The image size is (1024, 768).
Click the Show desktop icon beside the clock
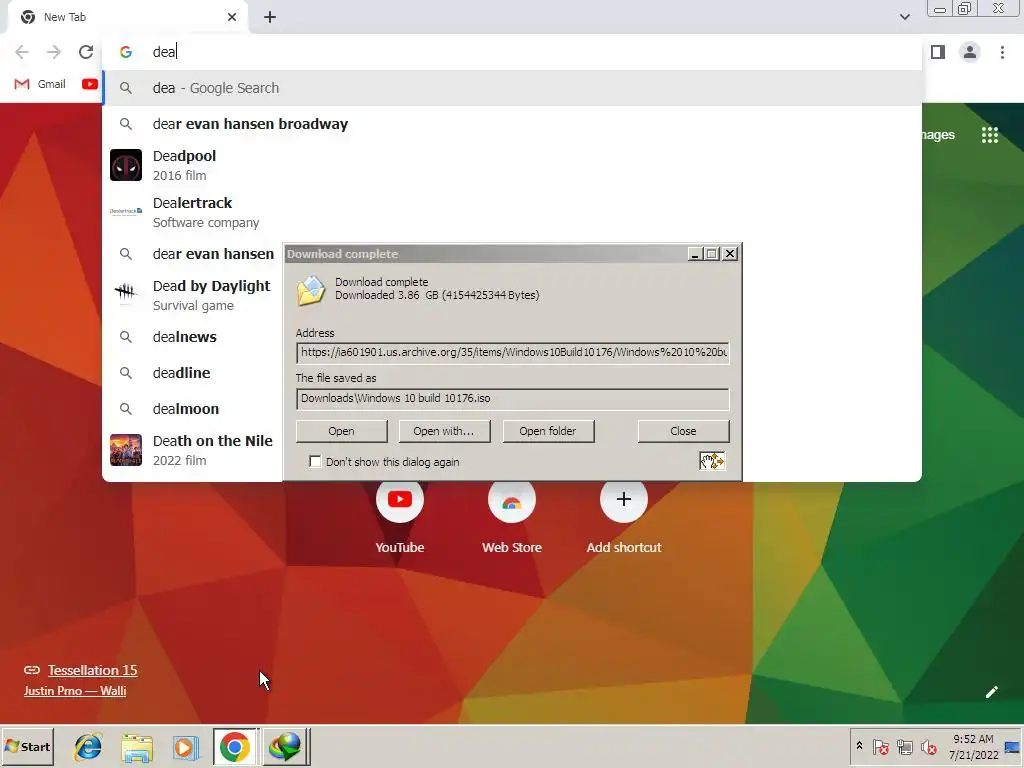point(1012,747)
